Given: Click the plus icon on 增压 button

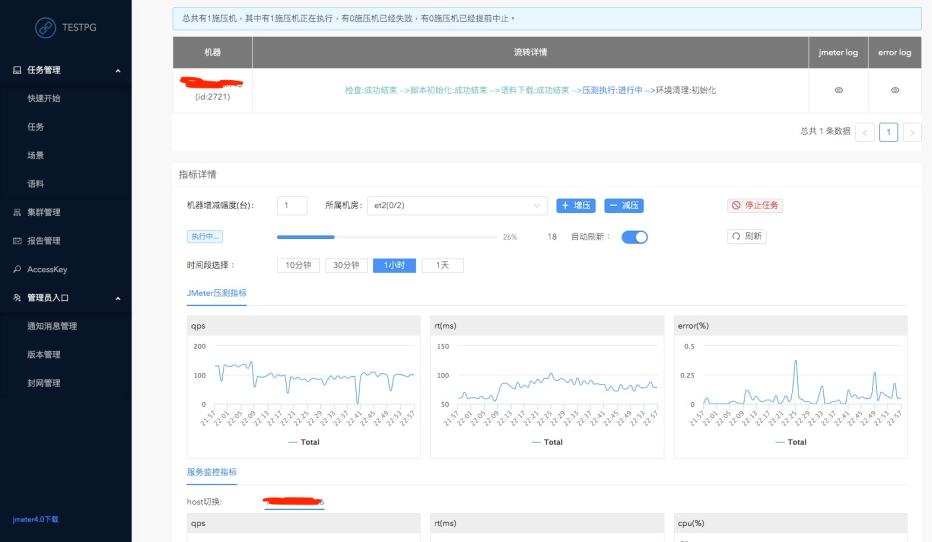Looking at the screenshot, I should 565,205.
